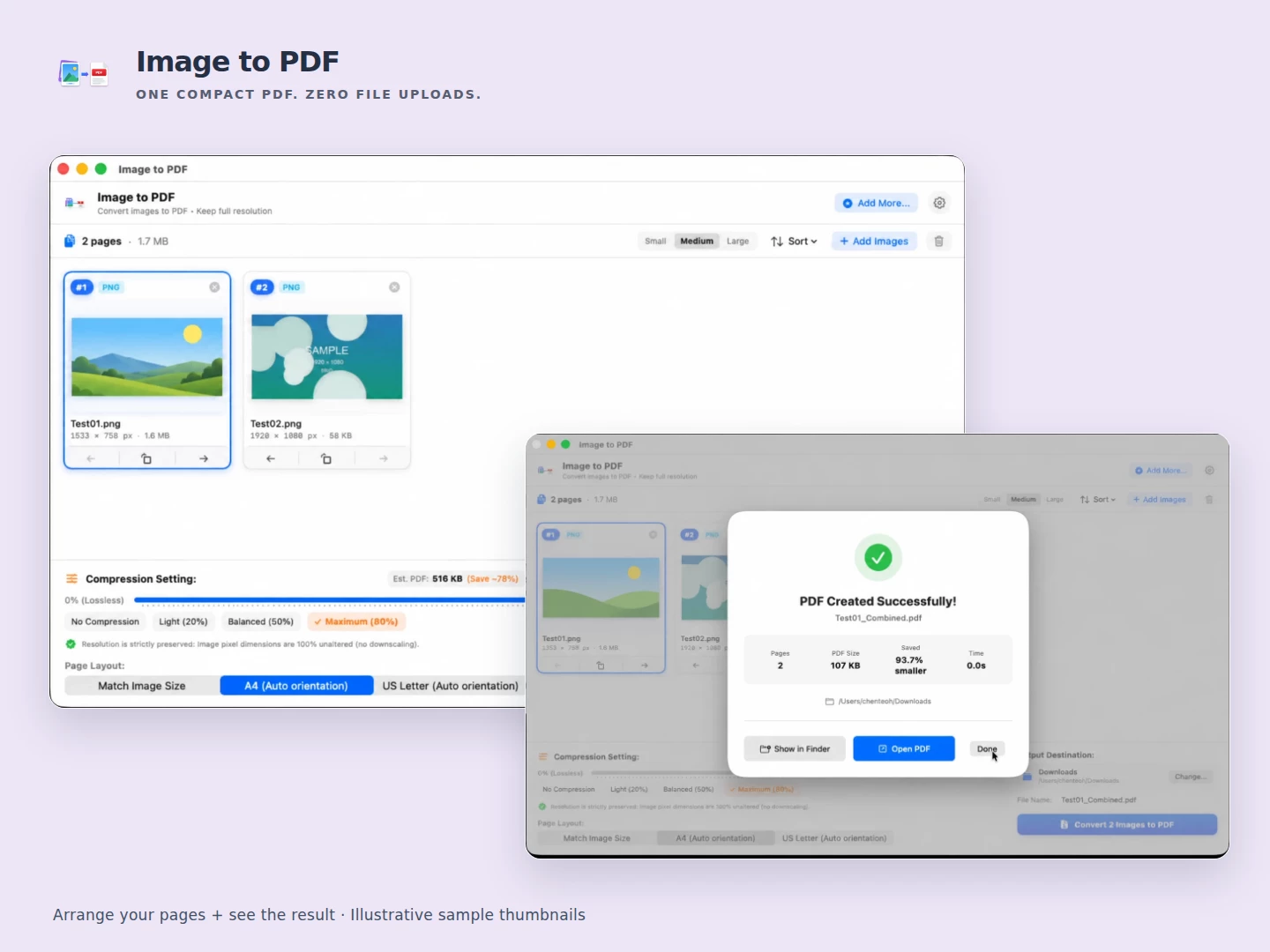Screen dimensions: 1270x952
Task: Select US Letter (Auto orientation) layout
Action: 450,686
